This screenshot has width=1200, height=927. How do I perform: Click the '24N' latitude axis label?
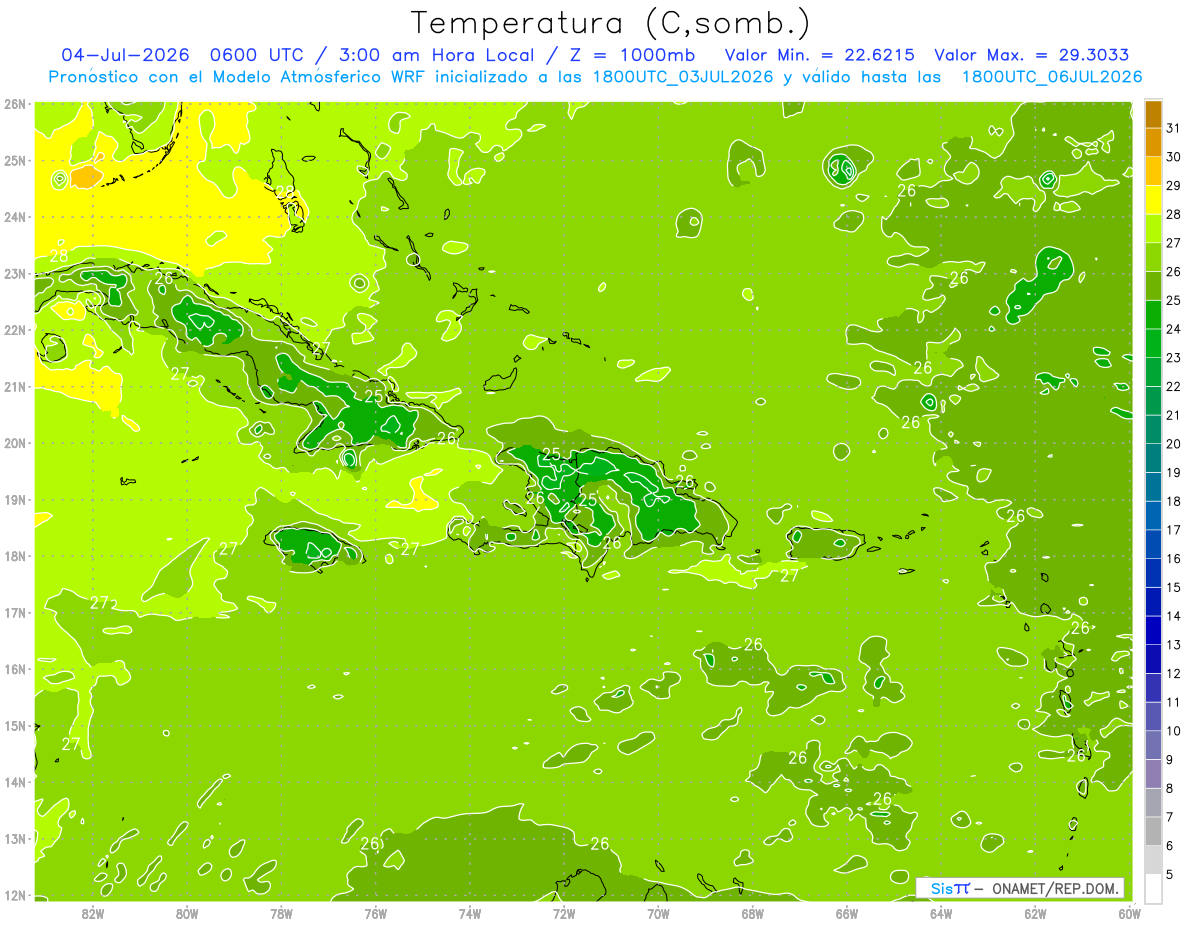click(x=16, y=216)
